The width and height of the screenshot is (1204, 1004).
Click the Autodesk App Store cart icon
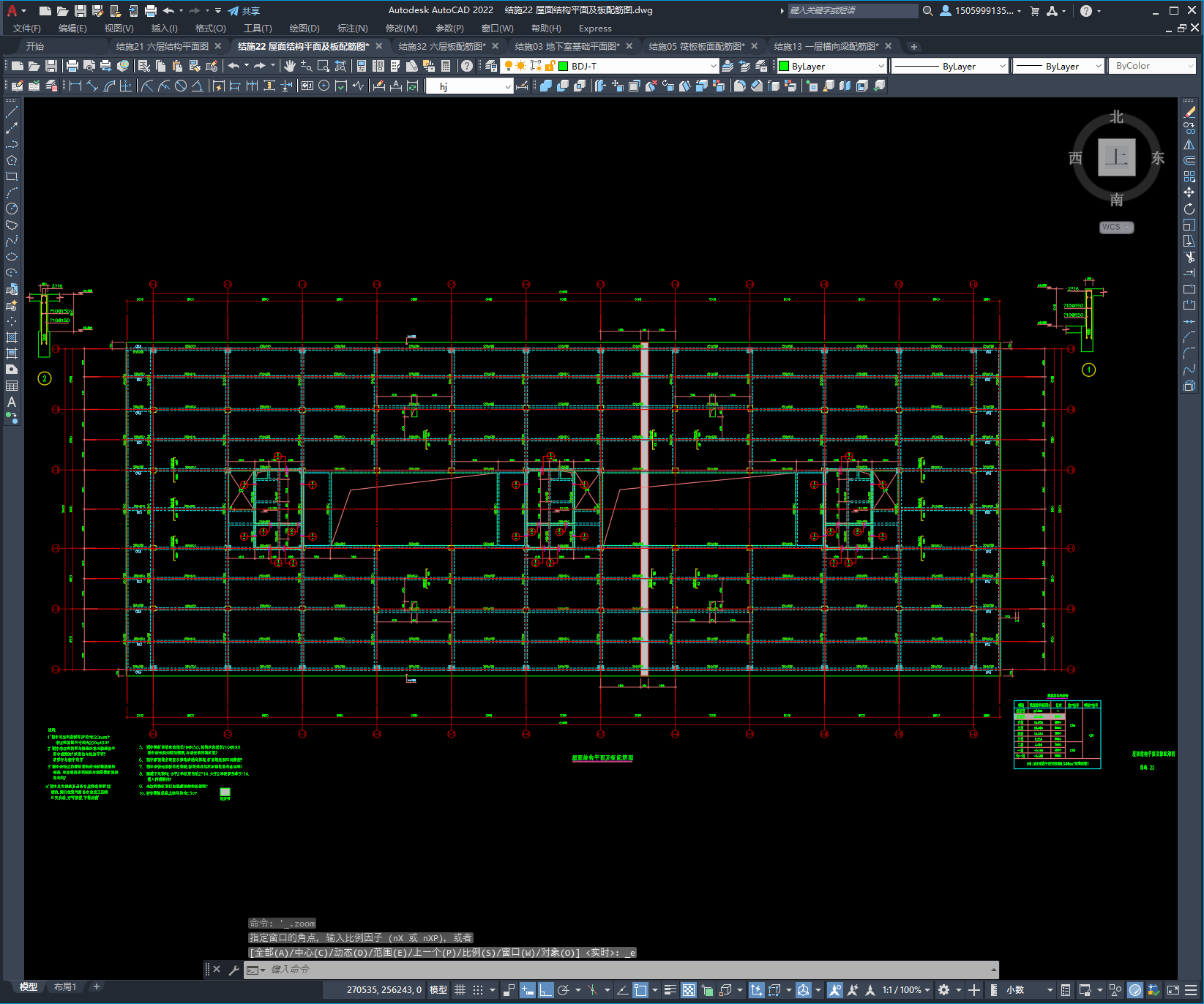click(1034, 11)
